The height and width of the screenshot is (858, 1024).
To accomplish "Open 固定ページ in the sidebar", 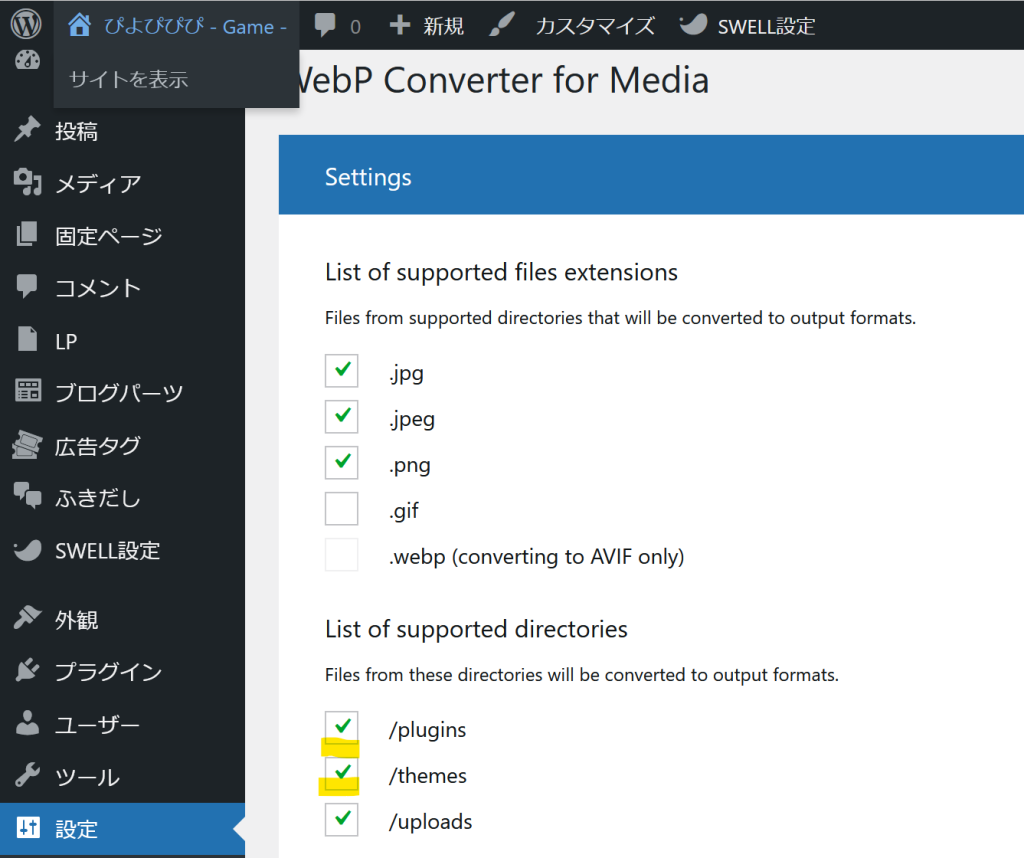I will pos(108,236).
